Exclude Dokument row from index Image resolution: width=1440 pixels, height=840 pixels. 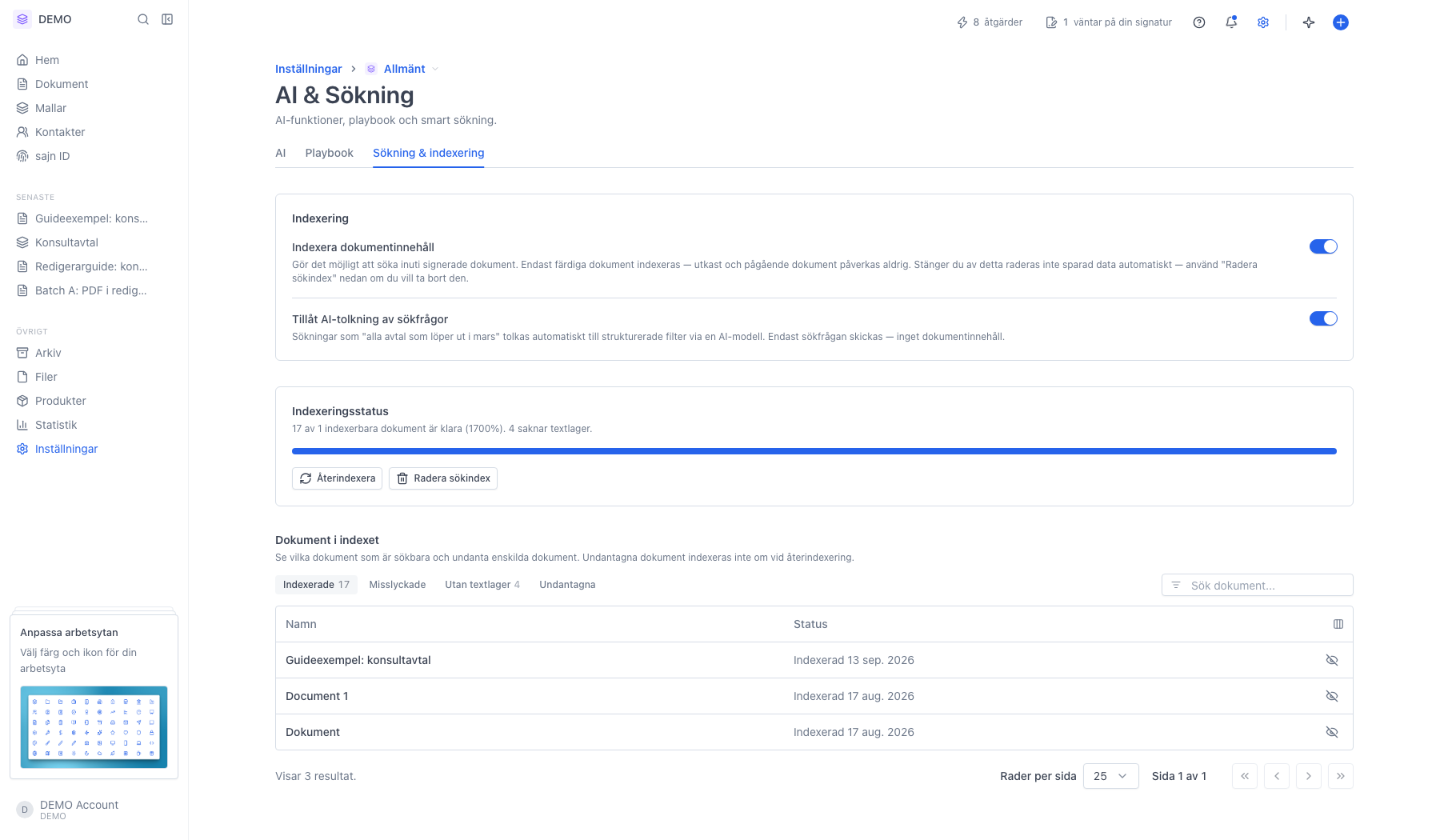(1332, 732)
